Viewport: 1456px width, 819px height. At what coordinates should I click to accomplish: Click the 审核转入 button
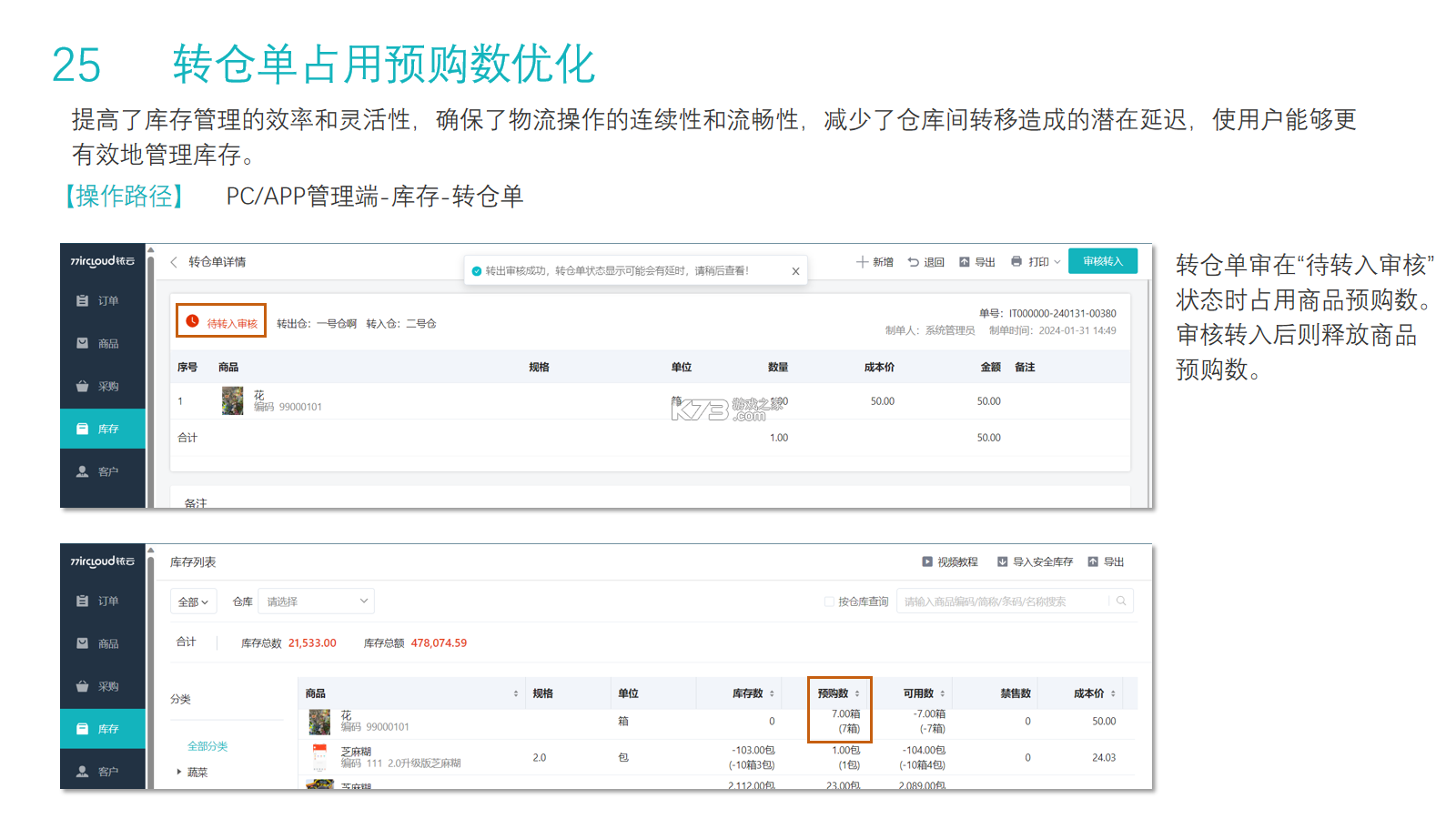click(x=1103, y=261)
